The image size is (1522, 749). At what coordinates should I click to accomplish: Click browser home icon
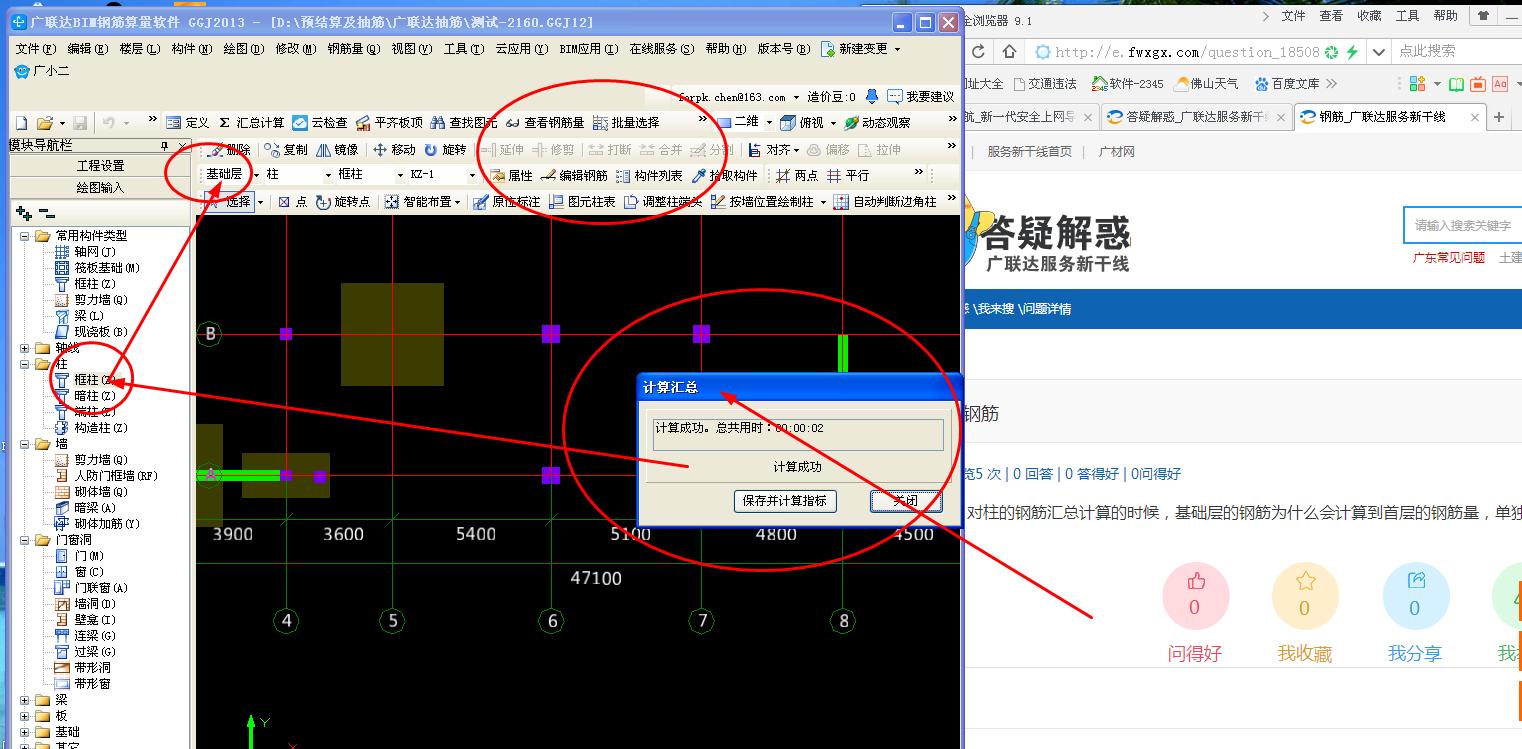1009,51
